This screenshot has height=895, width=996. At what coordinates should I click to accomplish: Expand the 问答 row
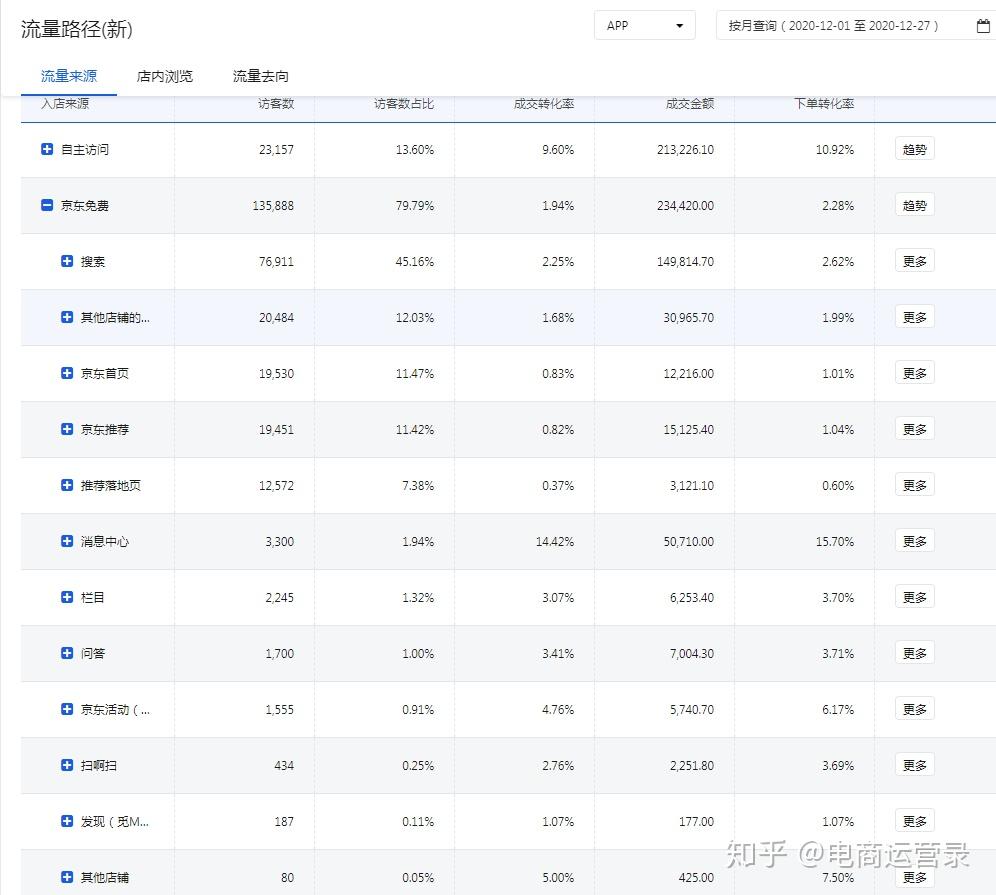tap(67, 653)
